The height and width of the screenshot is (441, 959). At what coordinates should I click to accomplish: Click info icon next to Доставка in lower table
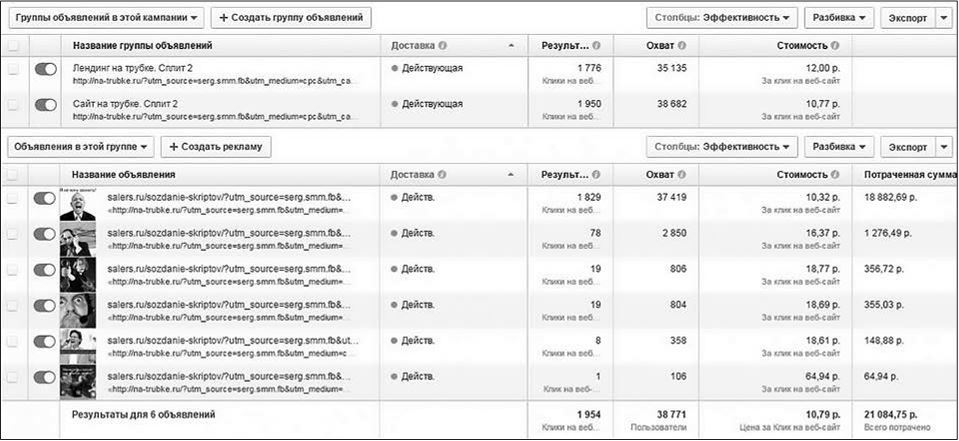pyautogui.click(x=442, y=174)
